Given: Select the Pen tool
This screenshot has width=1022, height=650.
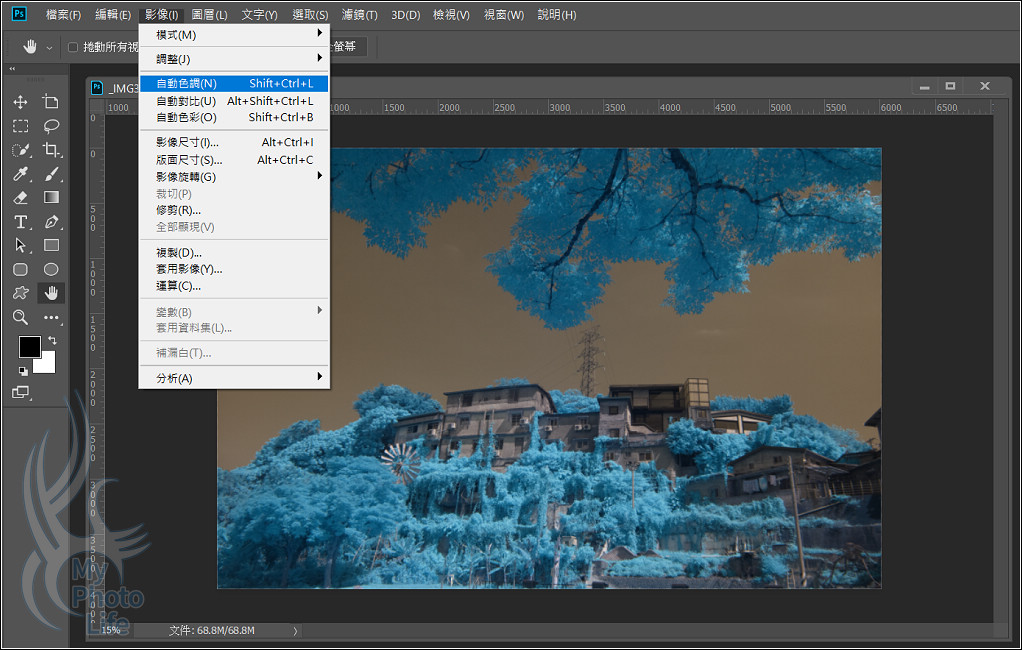Looking at the screenshot, I should (51, 222).
